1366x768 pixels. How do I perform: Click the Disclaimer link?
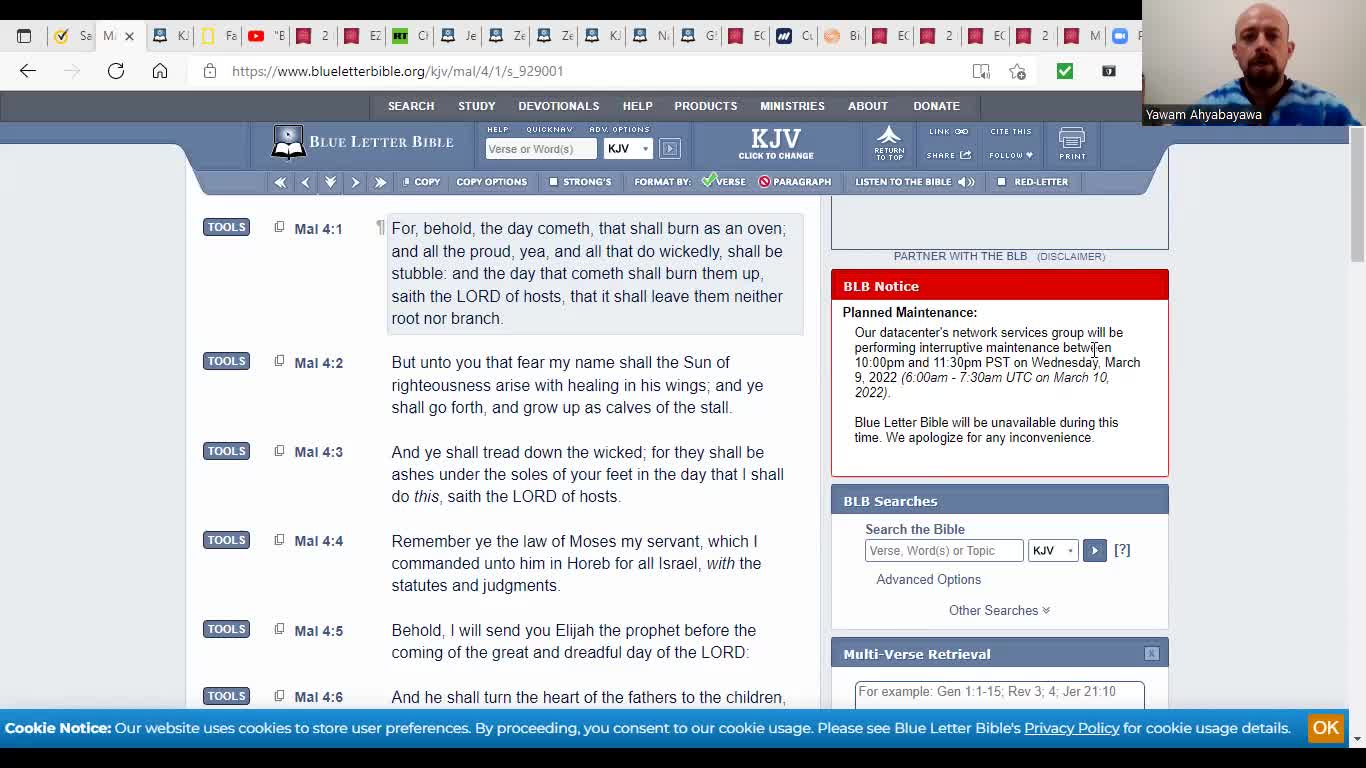1071,256
